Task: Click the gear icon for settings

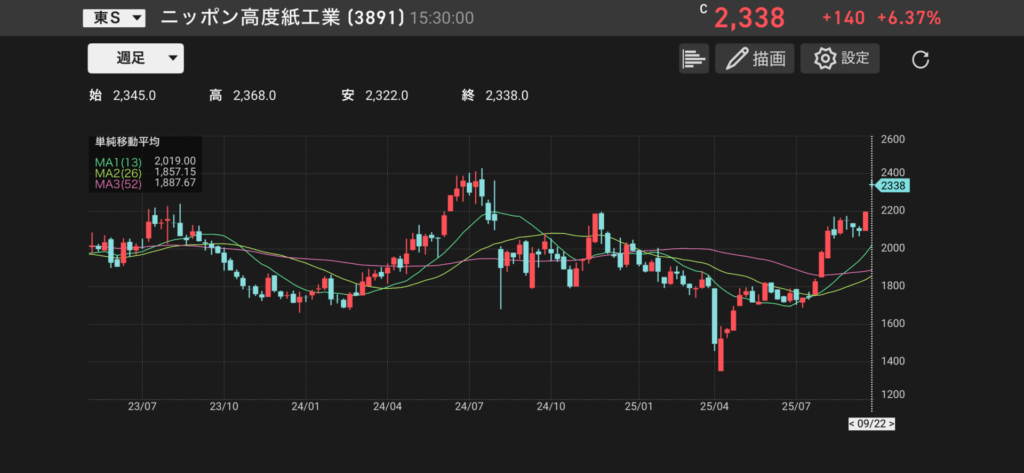Action: click(x=825, y=59)
